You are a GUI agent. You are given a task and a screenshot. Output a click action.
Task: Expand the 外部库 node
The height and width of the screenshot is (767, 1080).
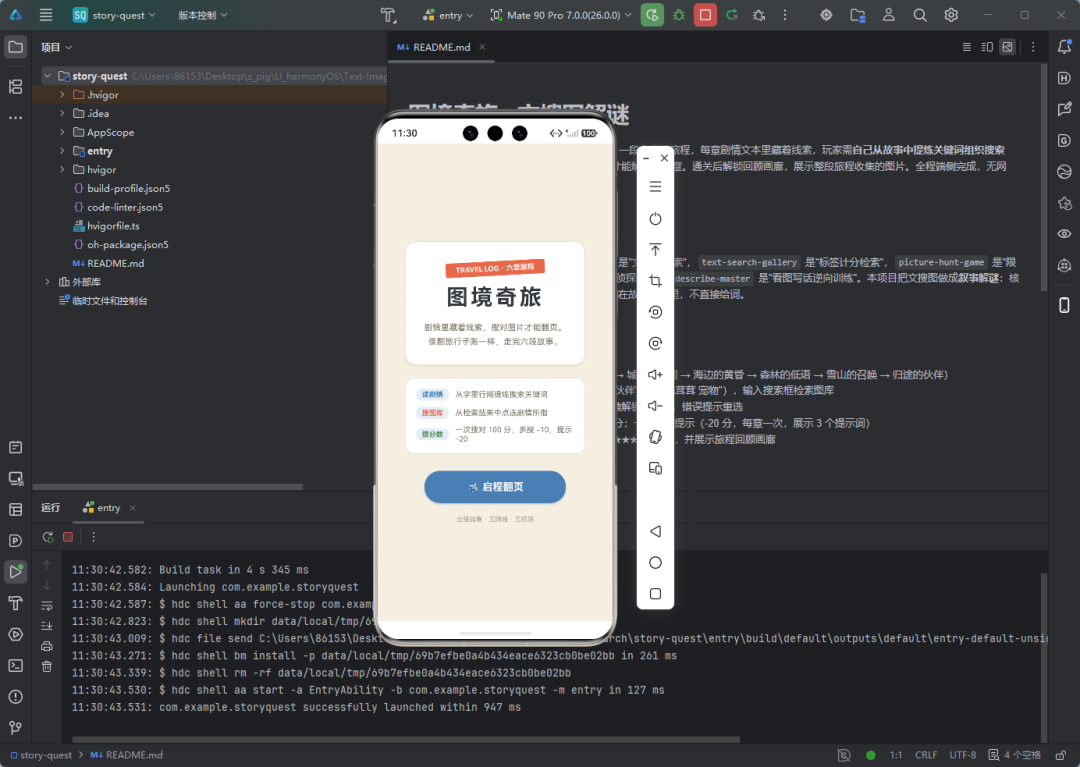48,282
